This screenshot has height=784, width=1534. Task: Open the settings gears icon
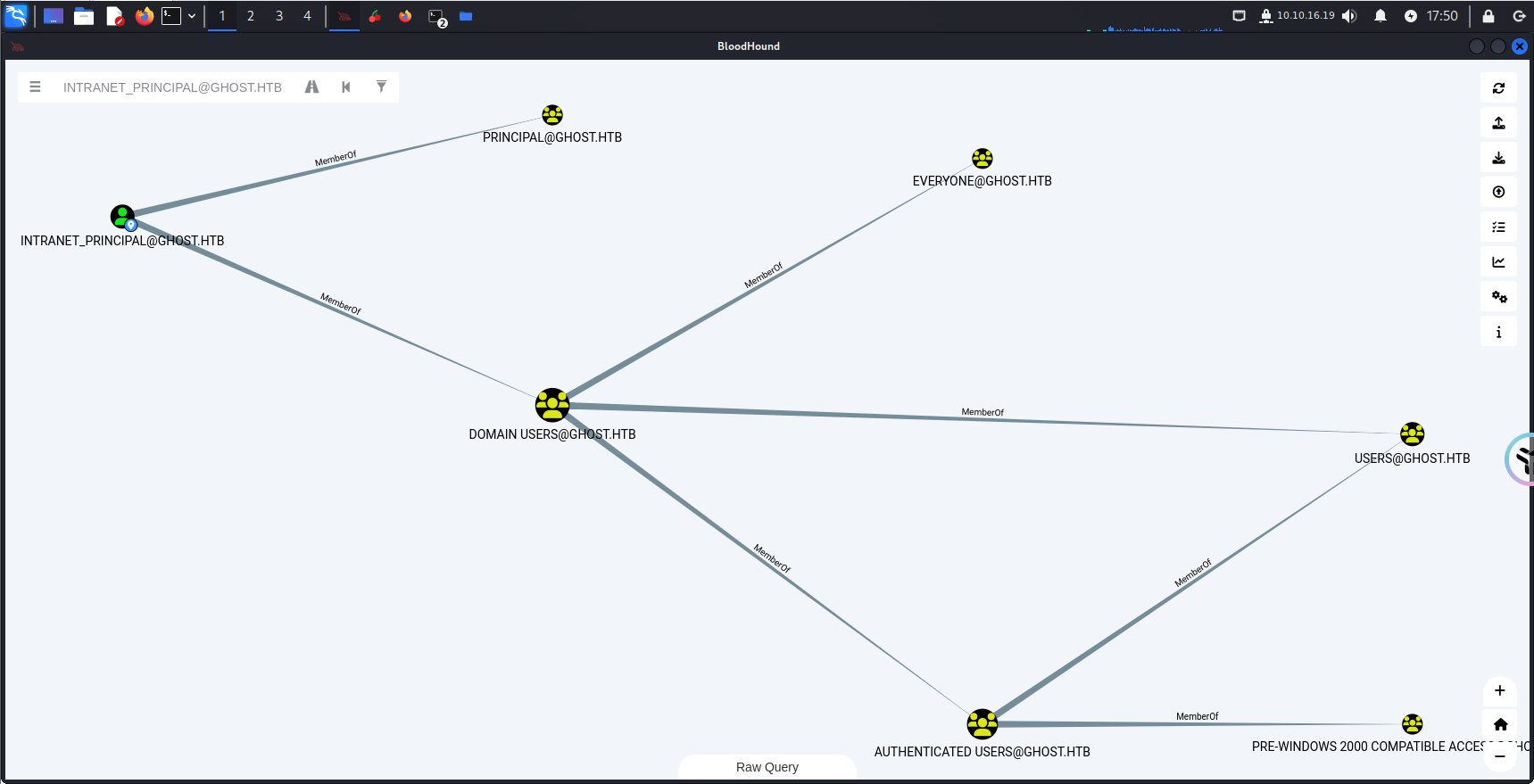pyautogui.click(x=1498, y=297)
